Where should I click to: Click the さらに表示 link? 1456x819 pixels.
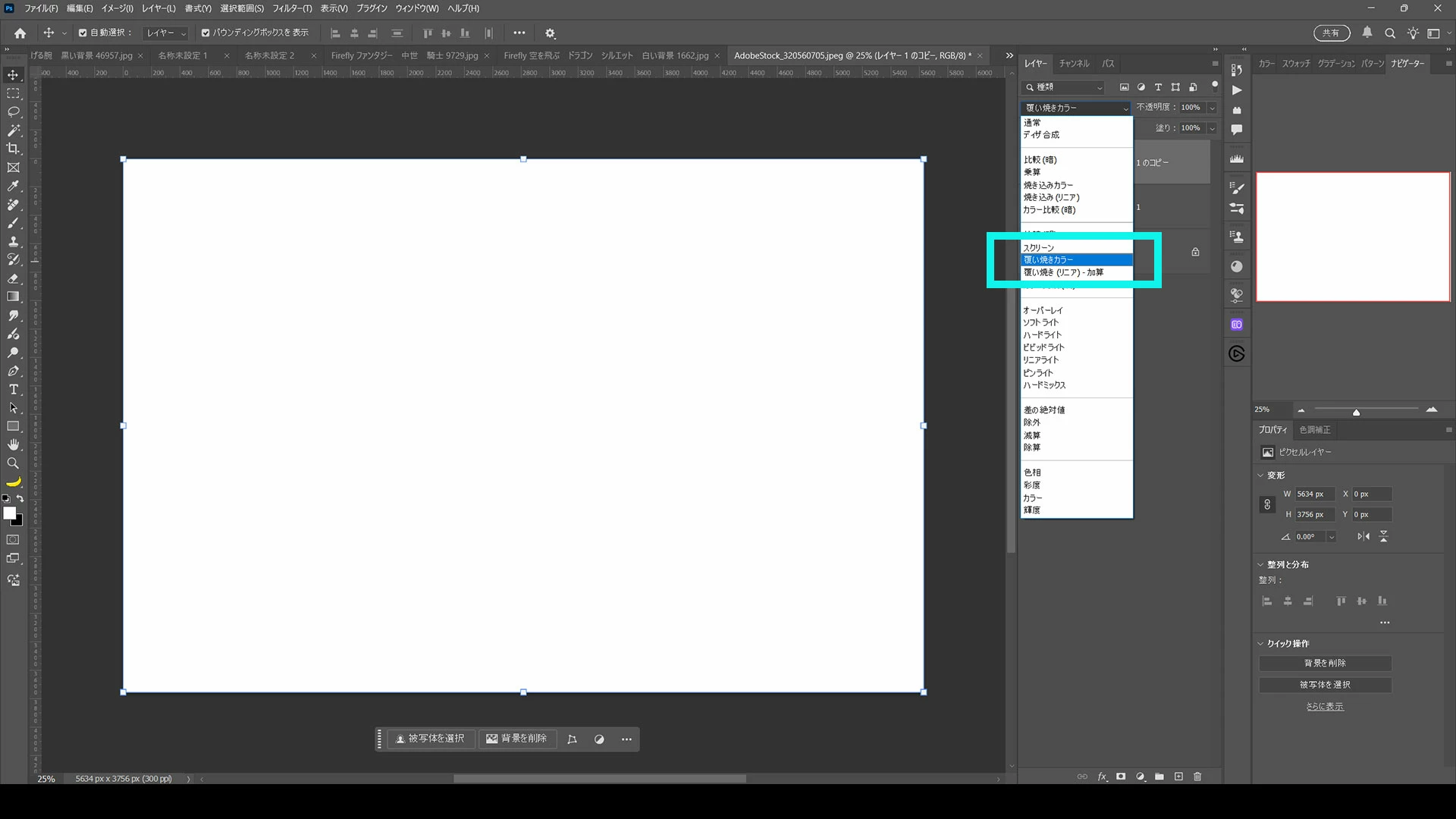click(x=1324, y=706)
